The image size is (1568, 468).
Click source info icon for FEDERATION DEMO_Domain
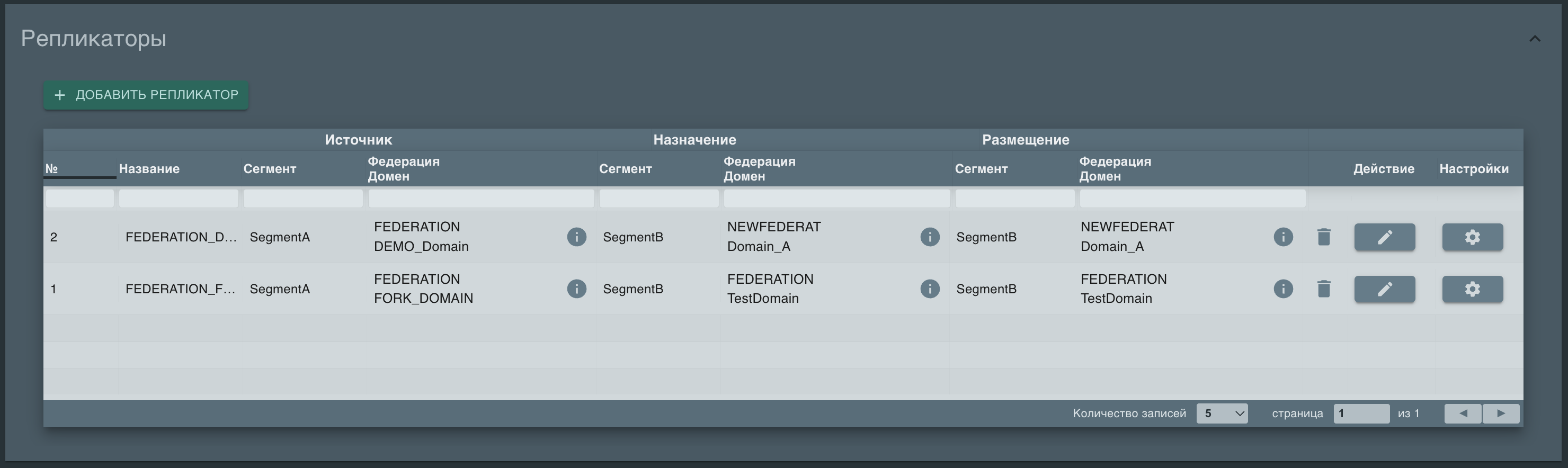point(576,237)
